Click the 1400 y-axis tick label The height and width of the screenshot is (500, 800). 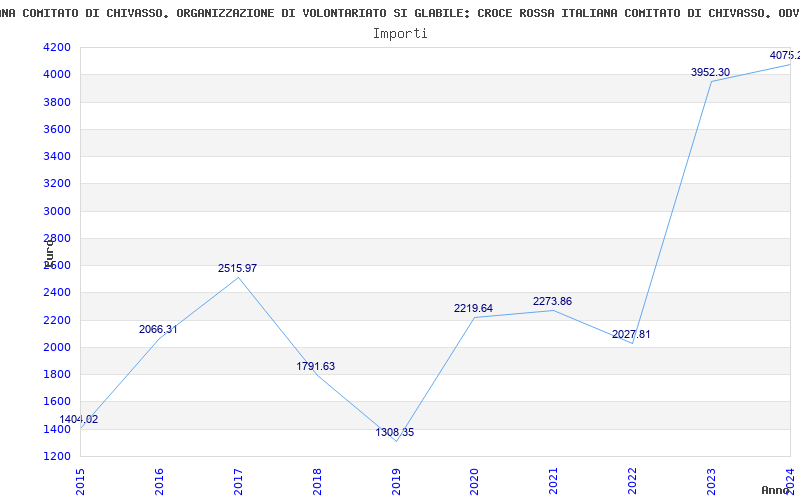tap(57, 429)
